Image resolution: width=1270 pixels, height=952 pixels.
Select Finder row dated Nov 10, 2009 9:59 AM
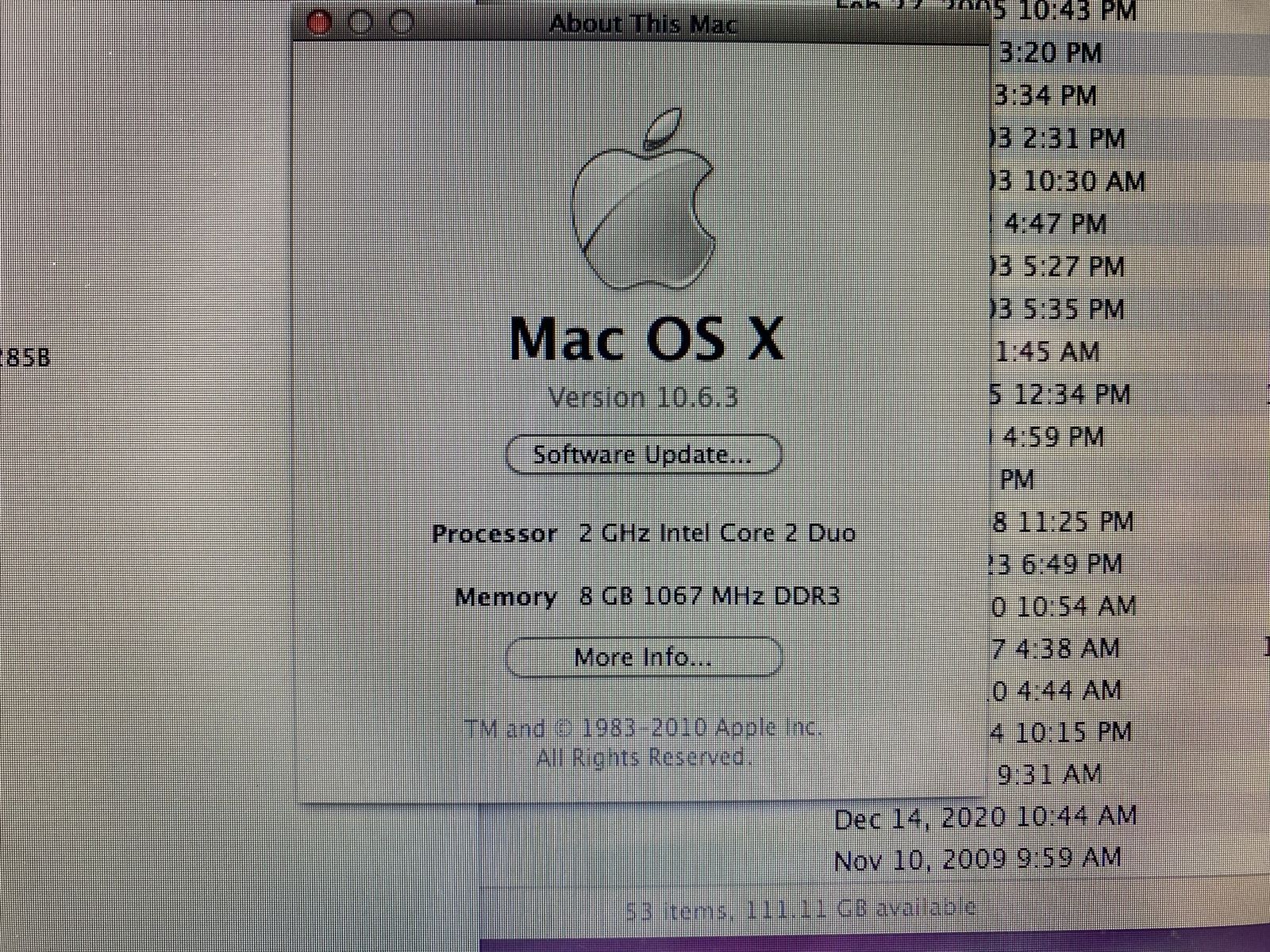pos(978,858)
